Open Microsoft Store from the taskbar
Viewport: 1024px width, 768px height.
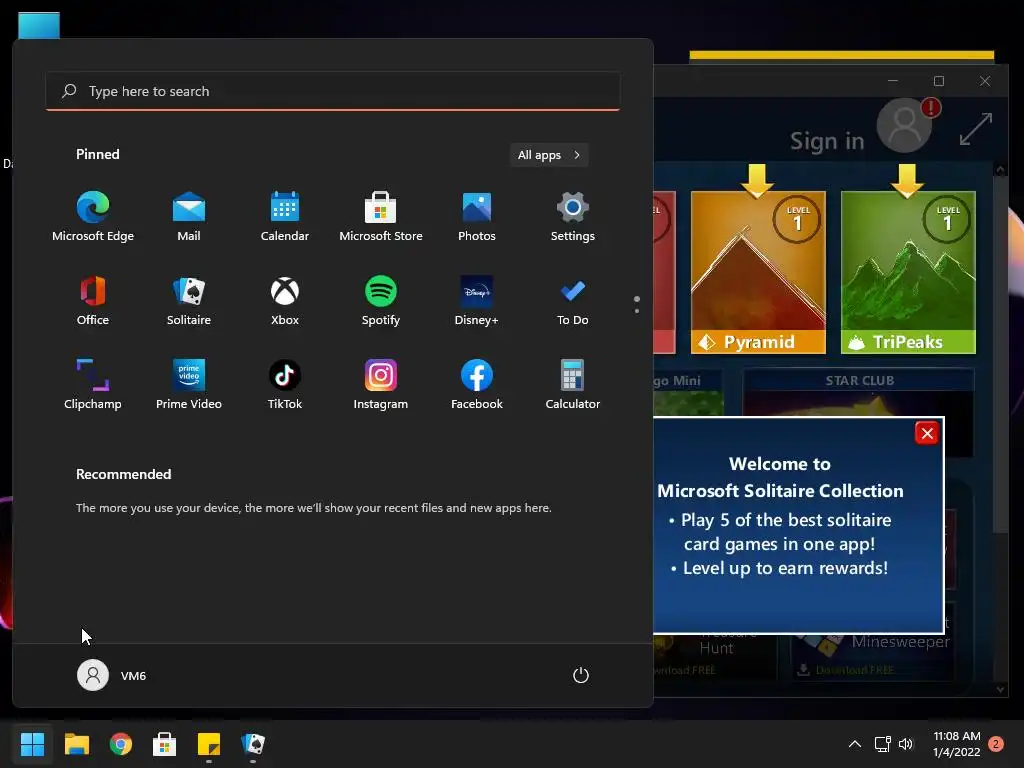click(x=165, y=744)
